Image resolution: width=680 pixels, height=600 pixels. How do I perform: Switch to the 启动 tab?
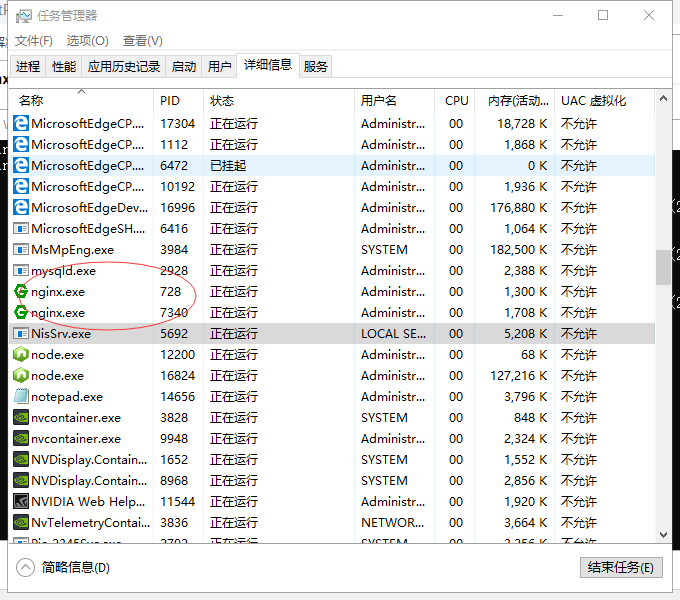coord(183,66)
